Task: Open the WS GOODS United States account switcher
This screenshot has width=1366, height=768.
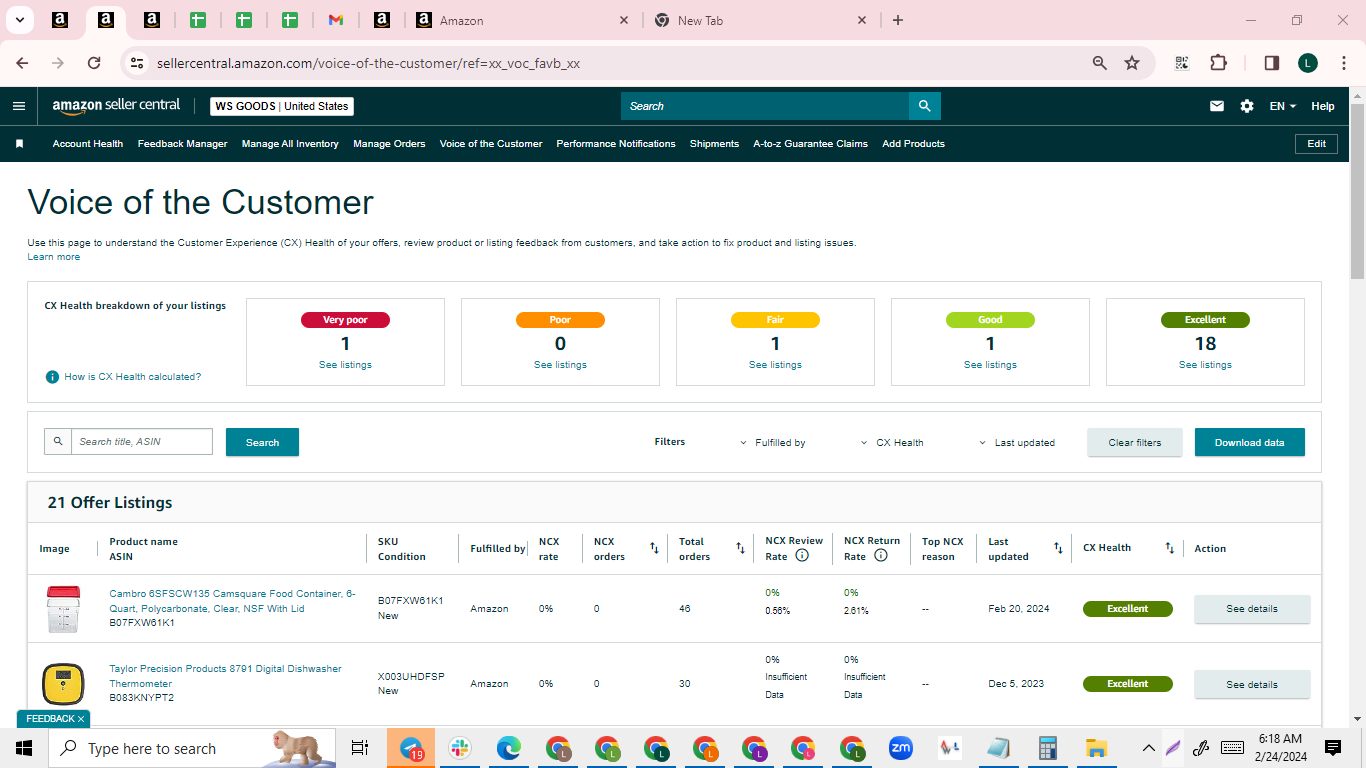Action: [282, 106]
